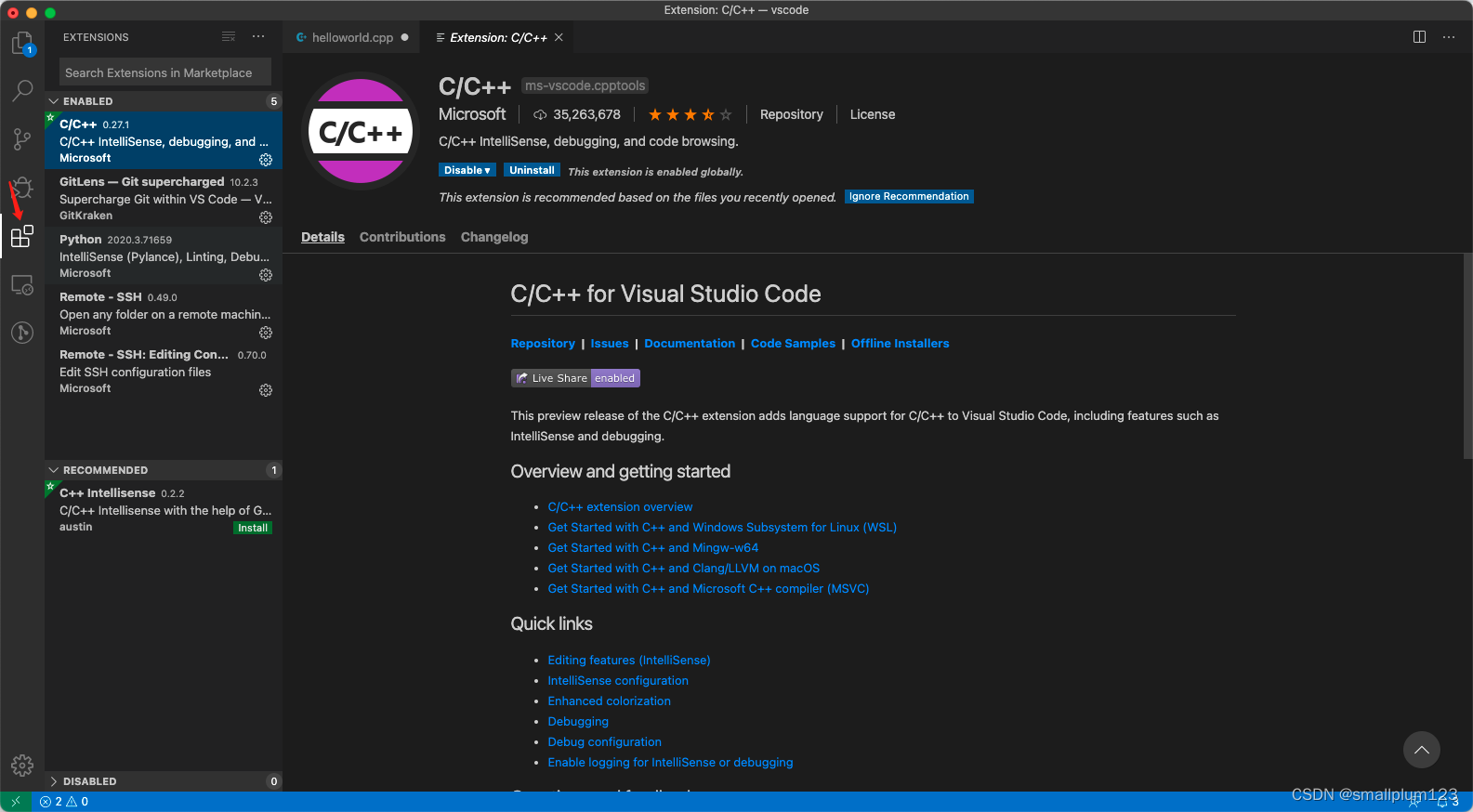Viewport: 1473px width, 812px height.
Task: Open the Changelog tab
Action: pos(494,237)
